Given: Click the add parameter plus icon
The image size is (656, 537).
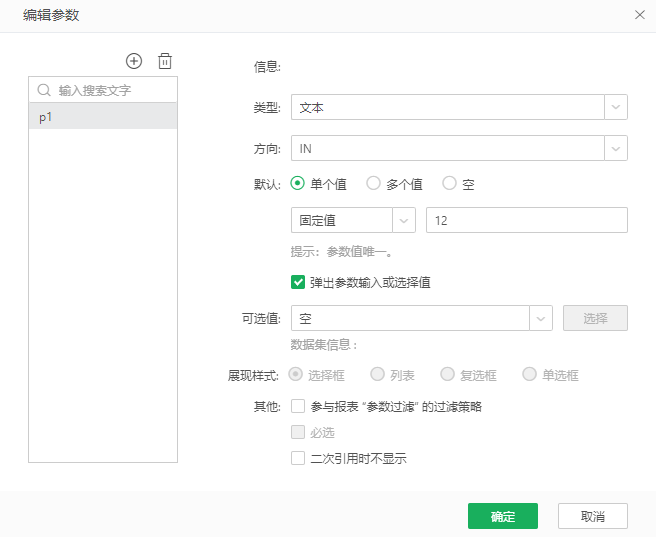Looking at the screenshot, I should [134, 61].
